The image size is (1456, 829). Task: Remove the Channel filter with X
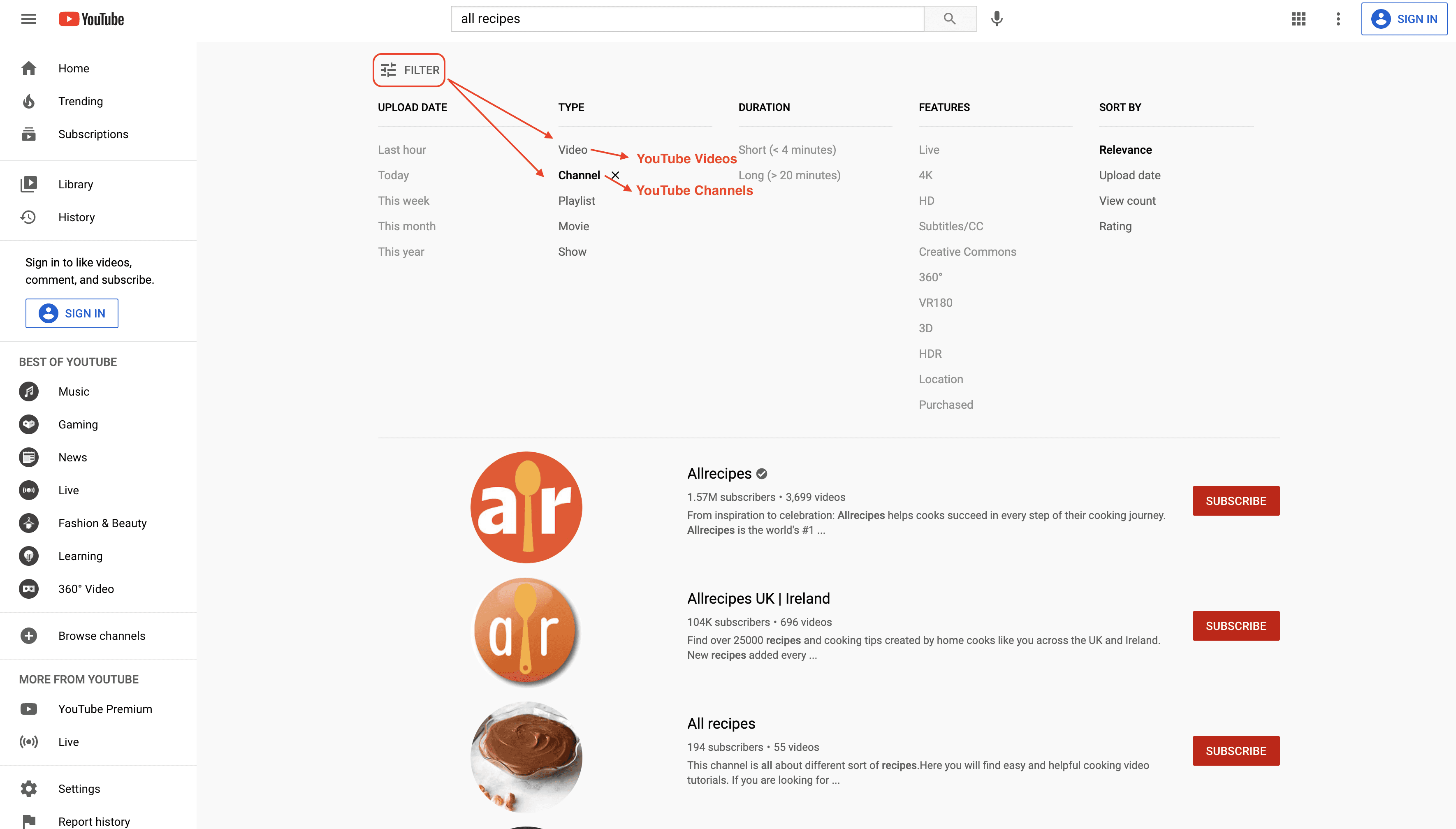615,175
